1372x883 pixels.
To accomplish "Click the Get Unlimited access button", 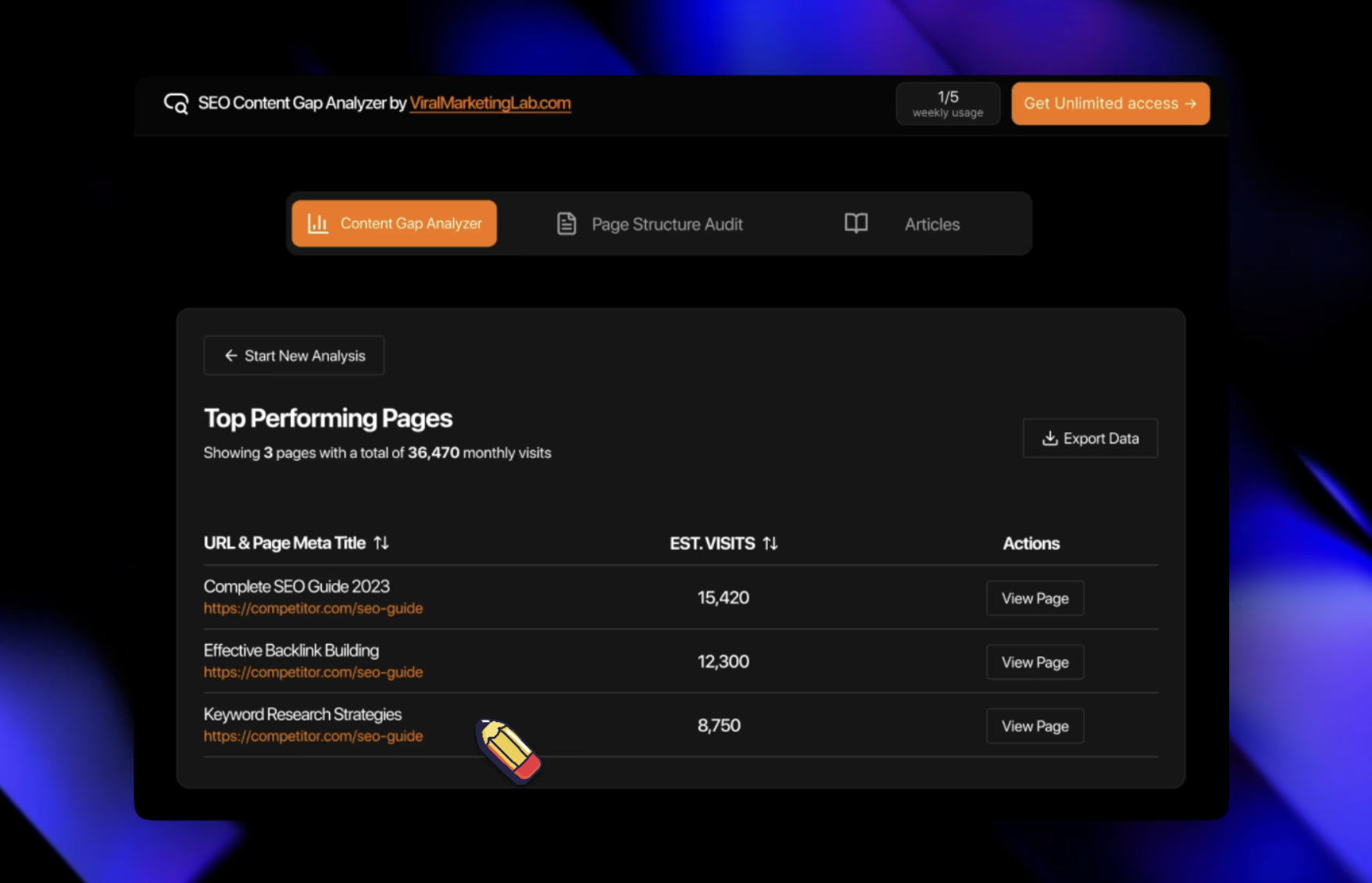I will click(x=1110, y=103).
